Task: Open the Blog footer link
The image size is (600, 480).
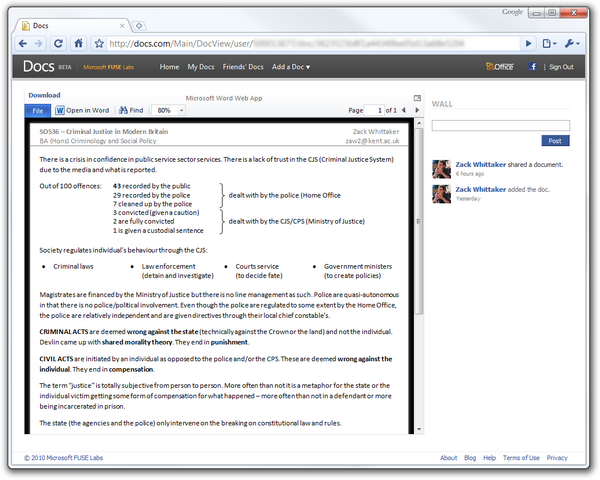Action: point(470,457)
